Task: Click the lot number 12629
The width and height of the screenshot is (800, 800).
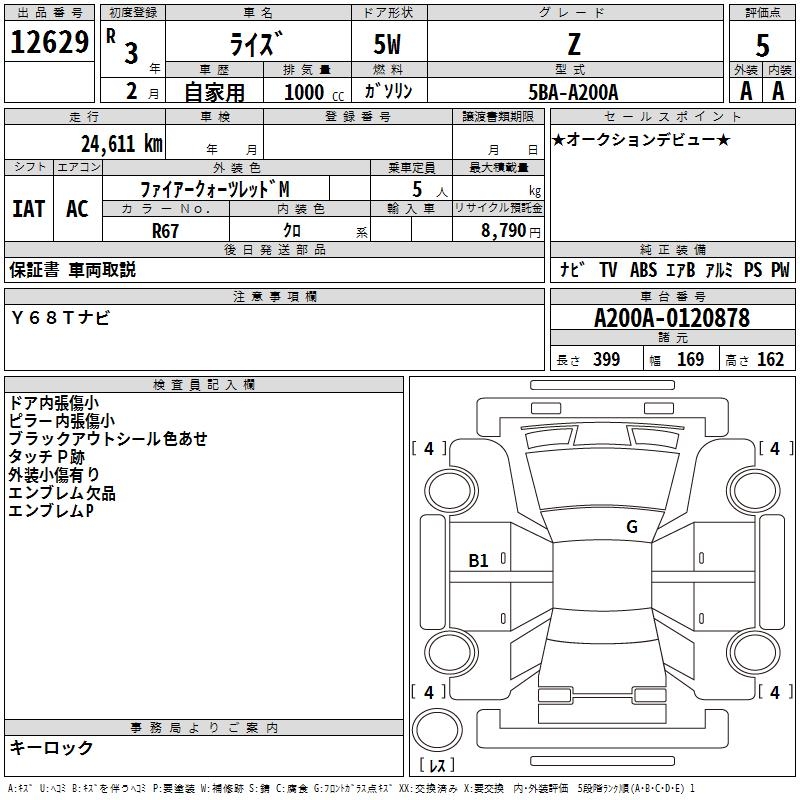Action: (x=49, y=44)
